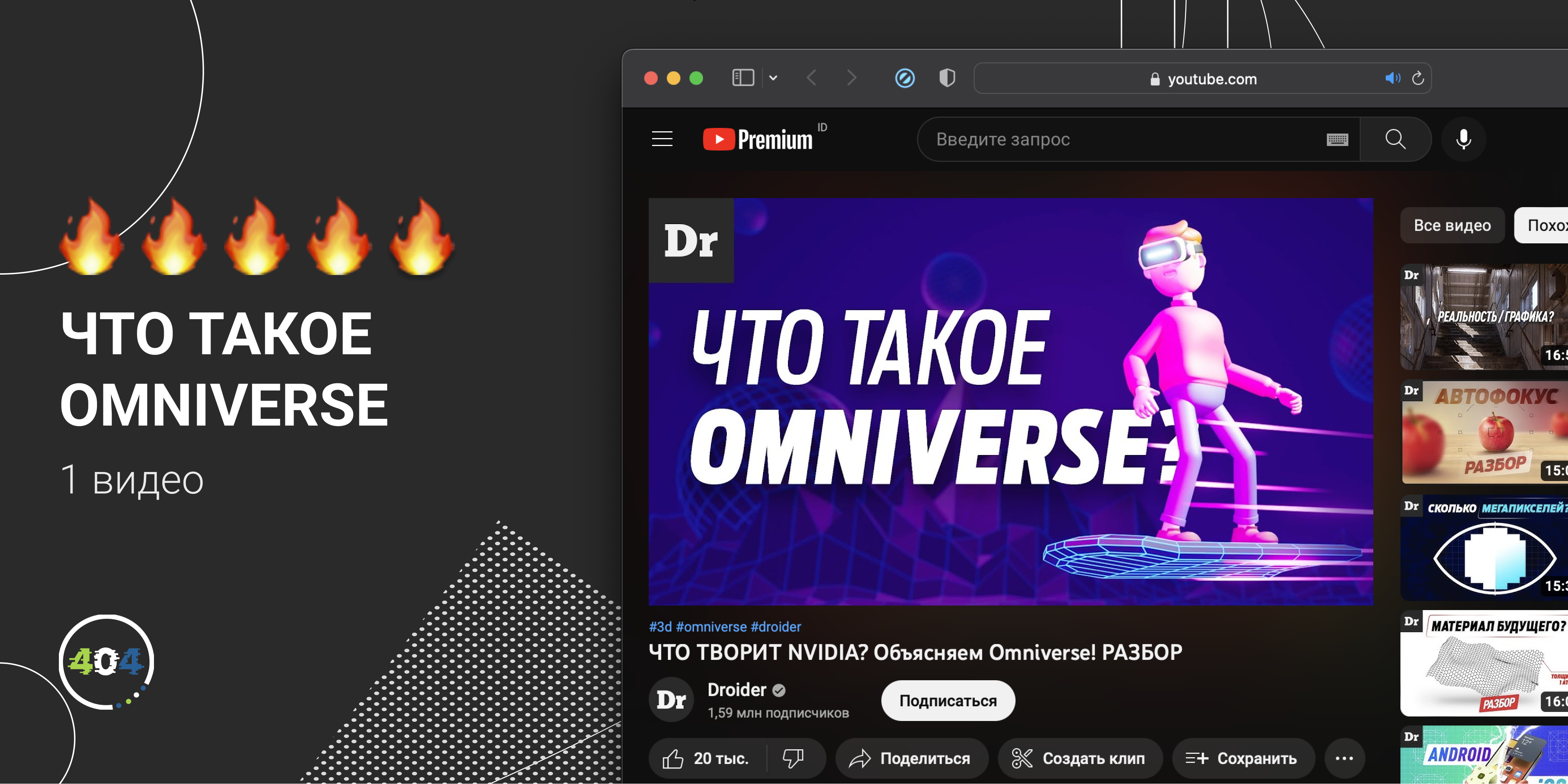
Task: Open the 'АВТОФОКУС' suggested video
Action: click(x=1484, y=432)
